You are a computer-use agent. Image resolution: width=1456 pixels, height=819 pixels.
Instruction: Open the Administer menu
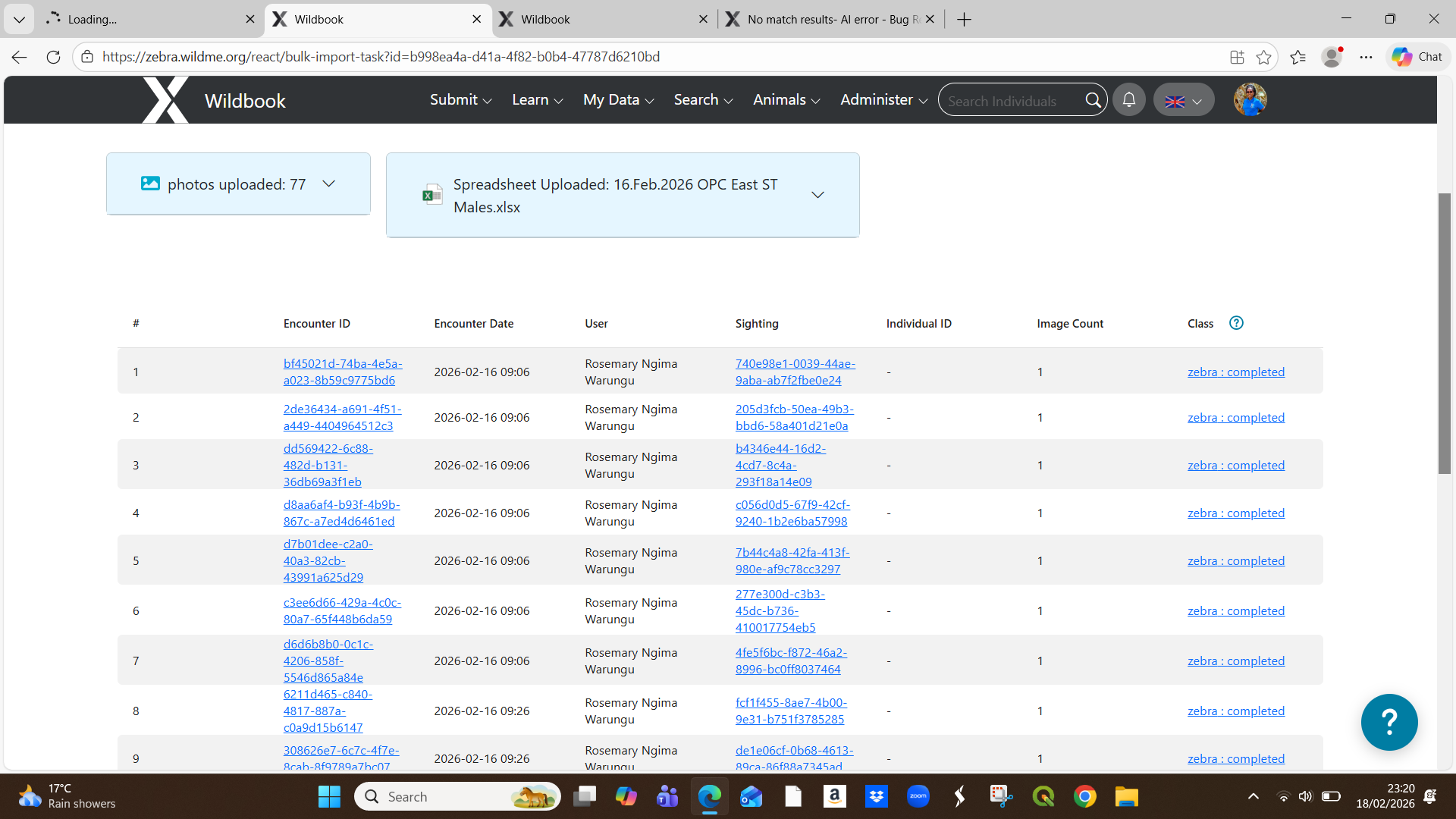tap(883, 100)
